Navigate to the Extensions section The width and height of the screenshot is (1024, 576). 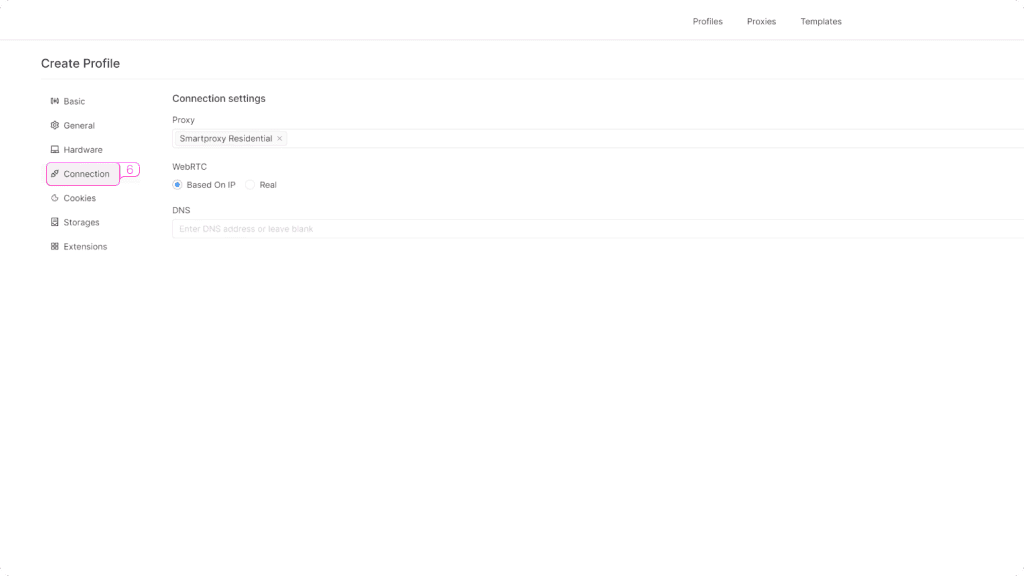coord(84,246)
